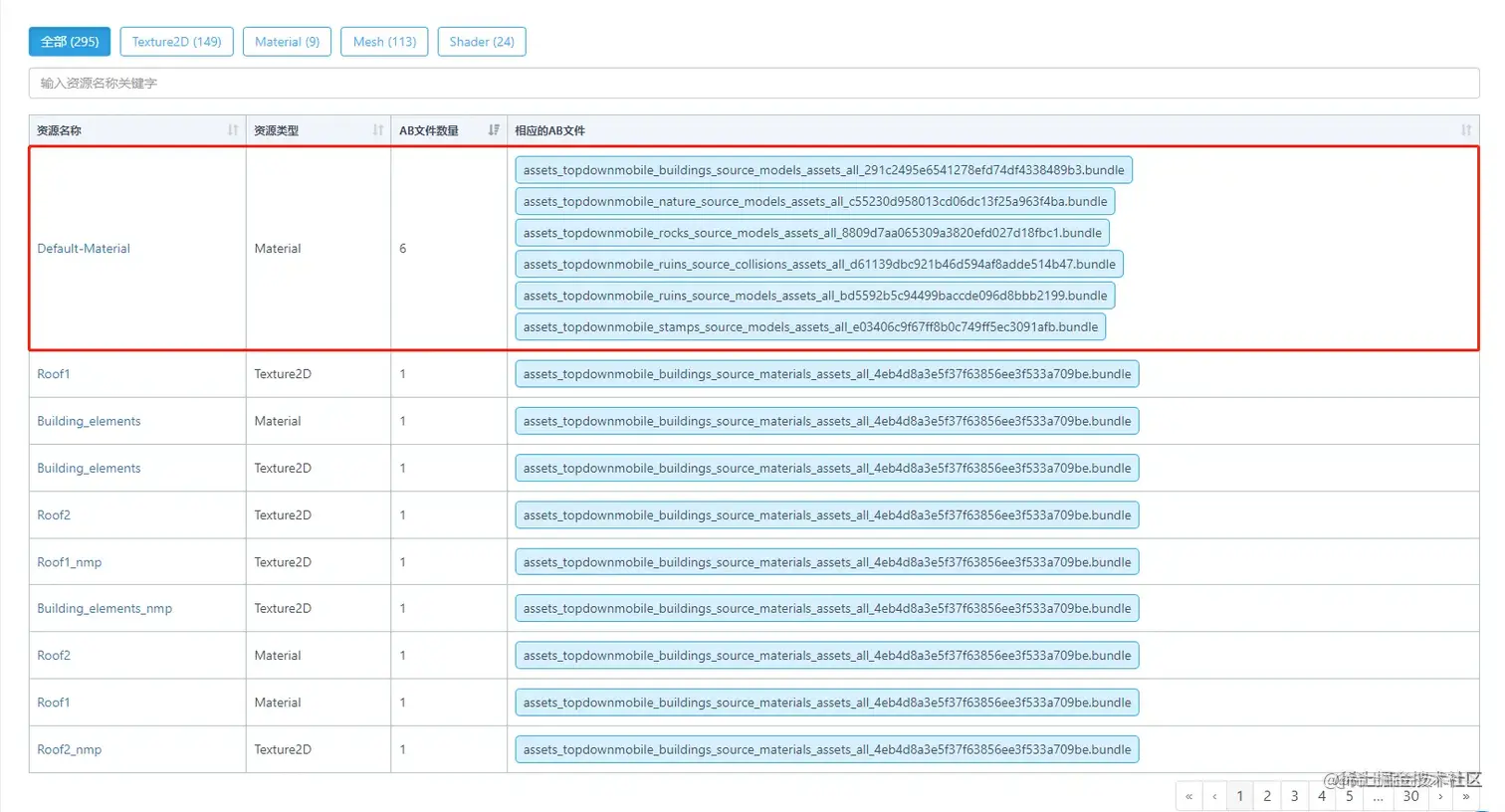Switch to Shader (24) filter
The width and height of the screenshot is (1505, 812).
[x=482, y=42]
